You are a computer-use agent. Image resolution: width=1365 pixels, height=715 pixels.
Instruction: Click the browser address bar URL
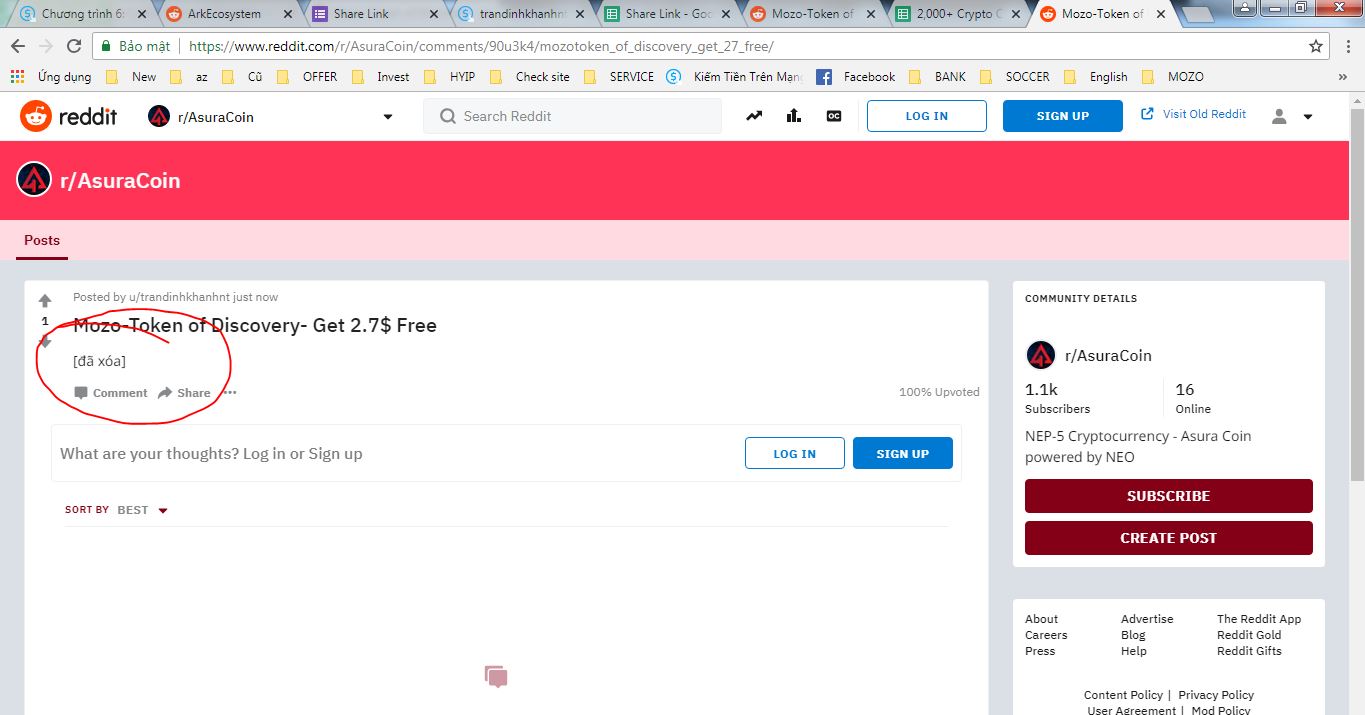481,46
